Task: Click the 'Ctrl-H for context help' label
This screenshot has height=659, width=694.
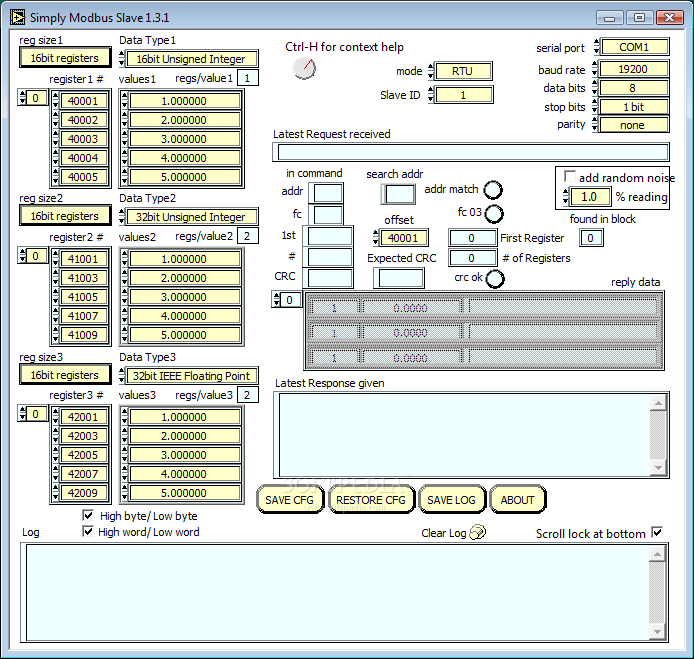Action: [x=344, y=47]
